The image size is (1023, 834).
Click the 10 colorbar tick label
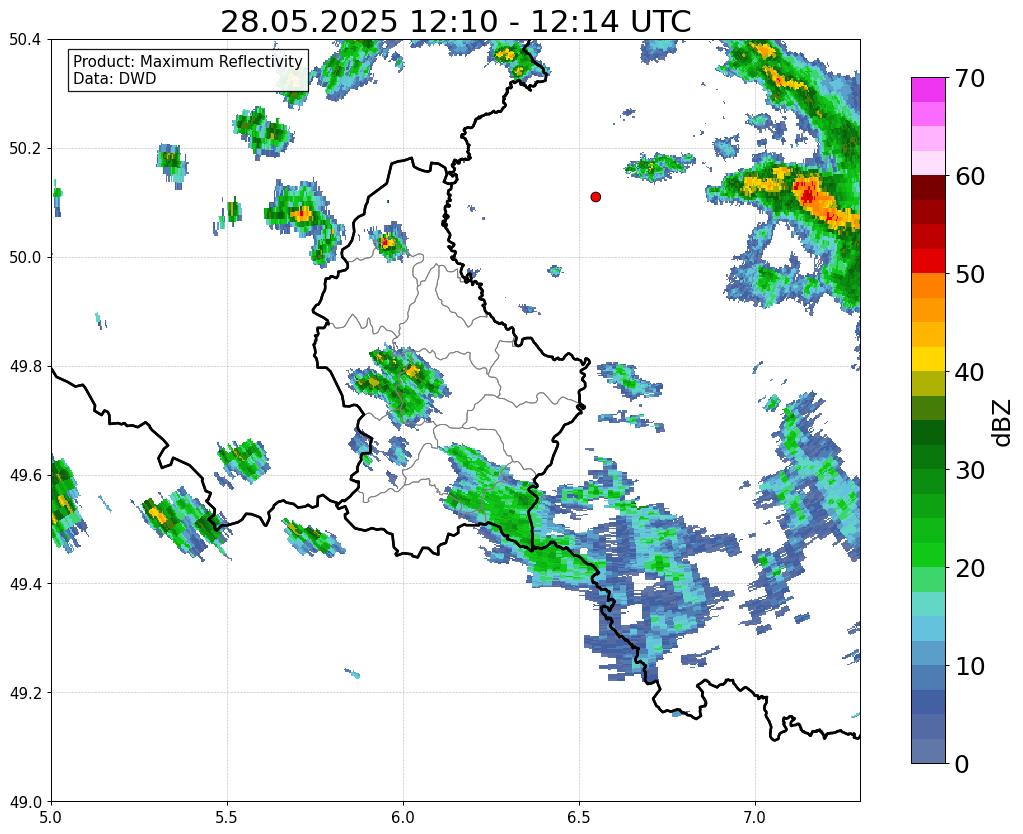[x=969, y=666]
